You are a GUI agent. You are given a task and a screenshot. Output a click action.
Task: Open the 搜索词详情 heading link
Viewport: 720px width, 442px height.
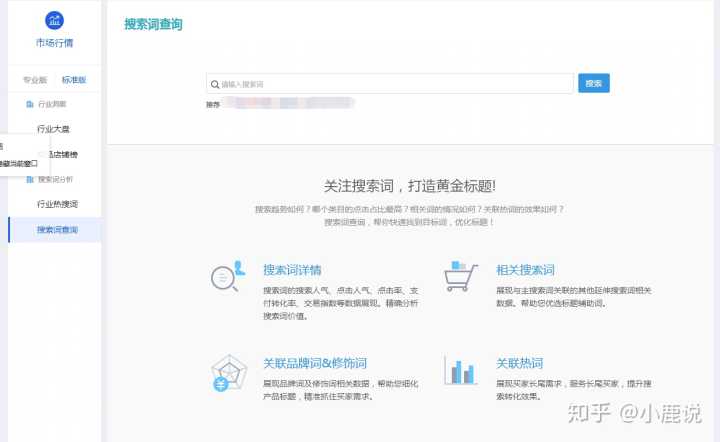(292, 270)
